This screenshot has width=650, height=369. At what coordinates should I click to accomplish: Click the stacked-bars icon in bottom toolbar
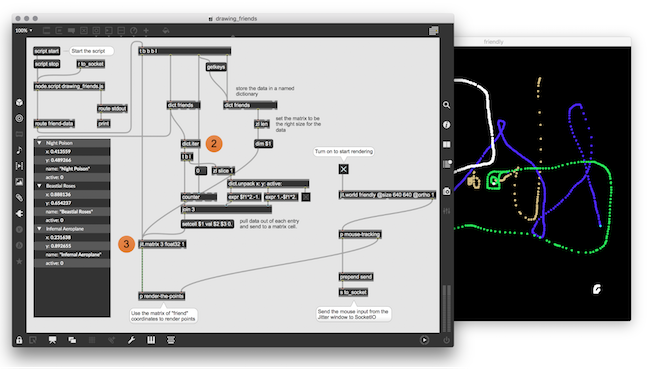point(171,340)
